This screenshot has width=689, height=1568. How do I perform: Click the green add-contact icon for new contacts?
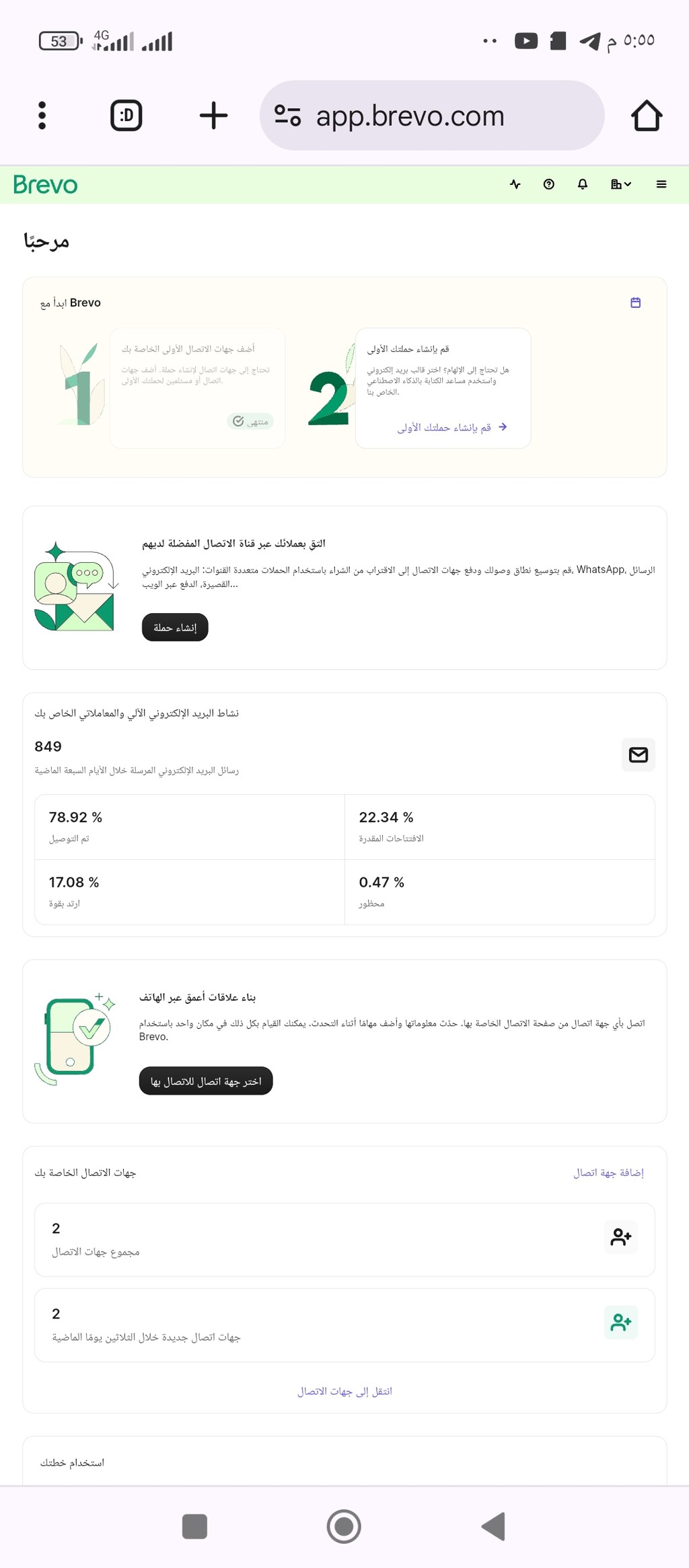pyautogui.click(x=620, y=1323)
